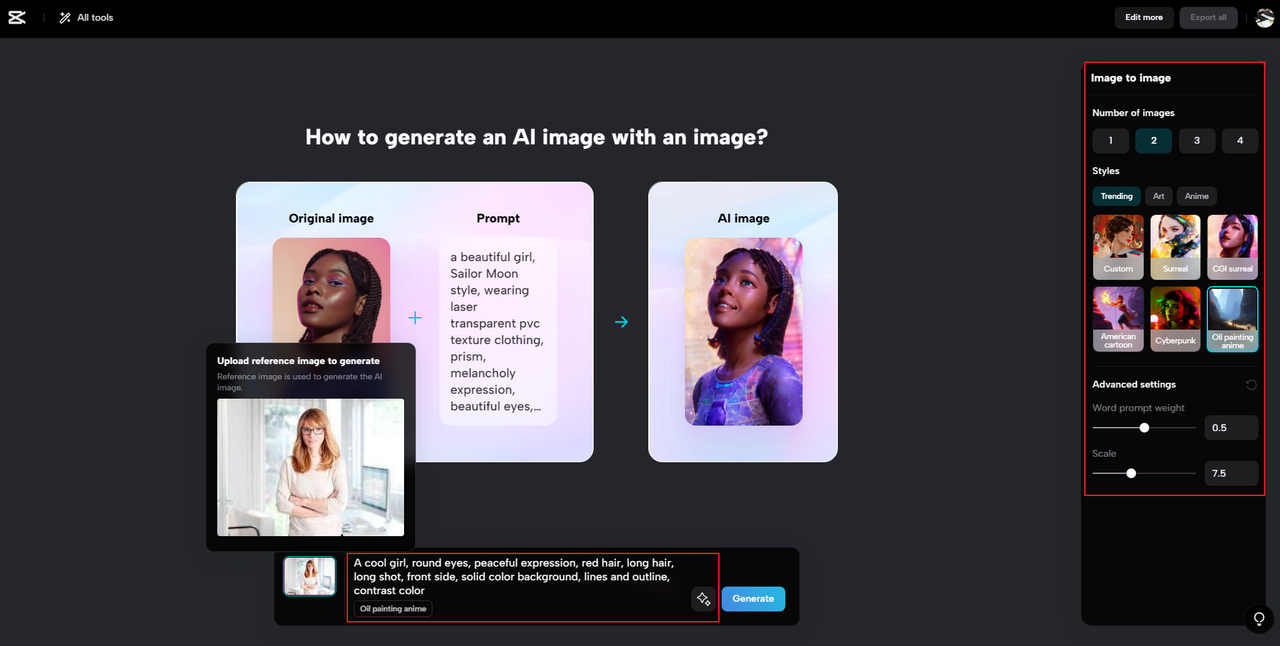Open the user profile avatar
Screen dimensions: 1280x646
pyautogui.click(x=1264, y=17)
